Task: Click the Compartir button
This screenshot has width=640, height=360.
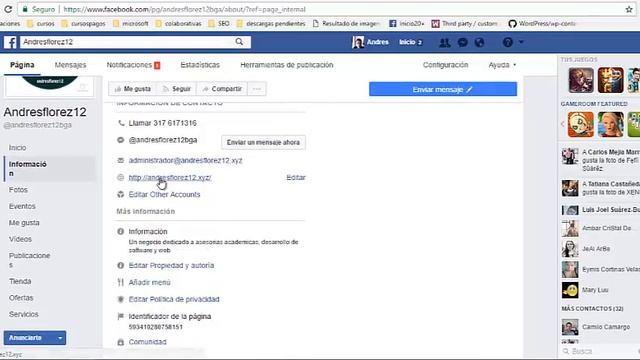Action: 222,89
